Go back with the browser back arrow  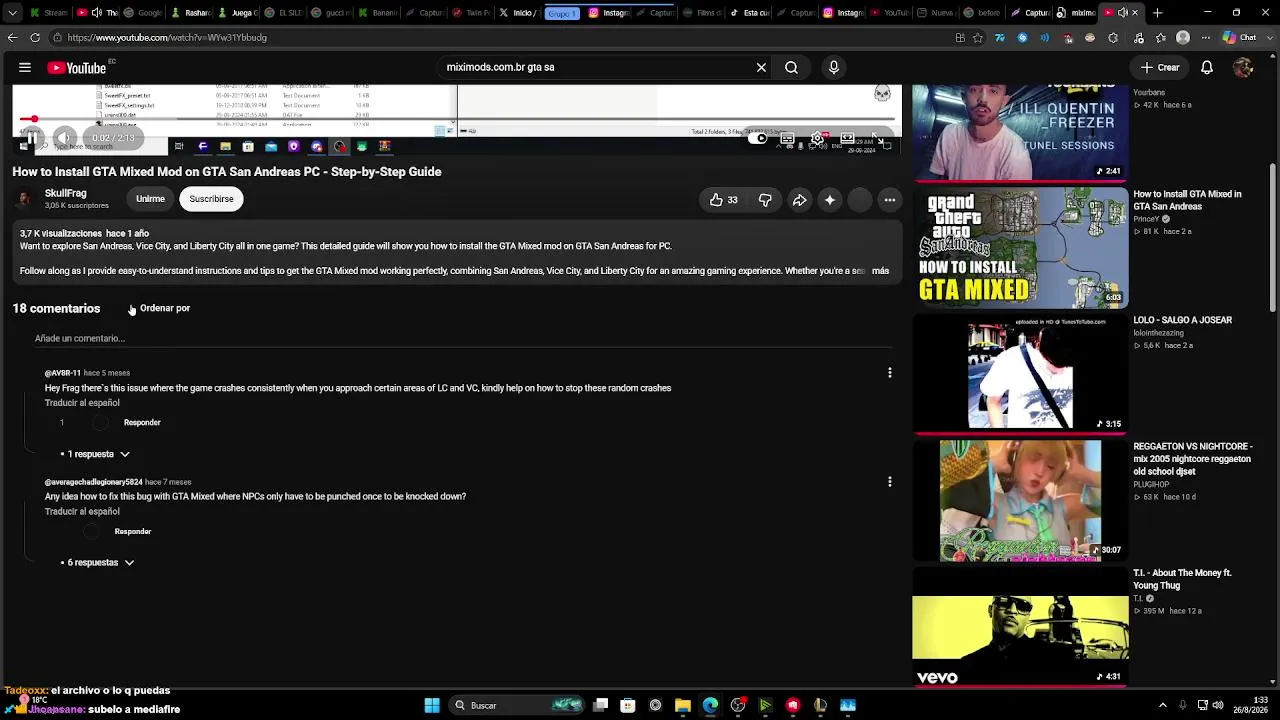tap(12, 37)
